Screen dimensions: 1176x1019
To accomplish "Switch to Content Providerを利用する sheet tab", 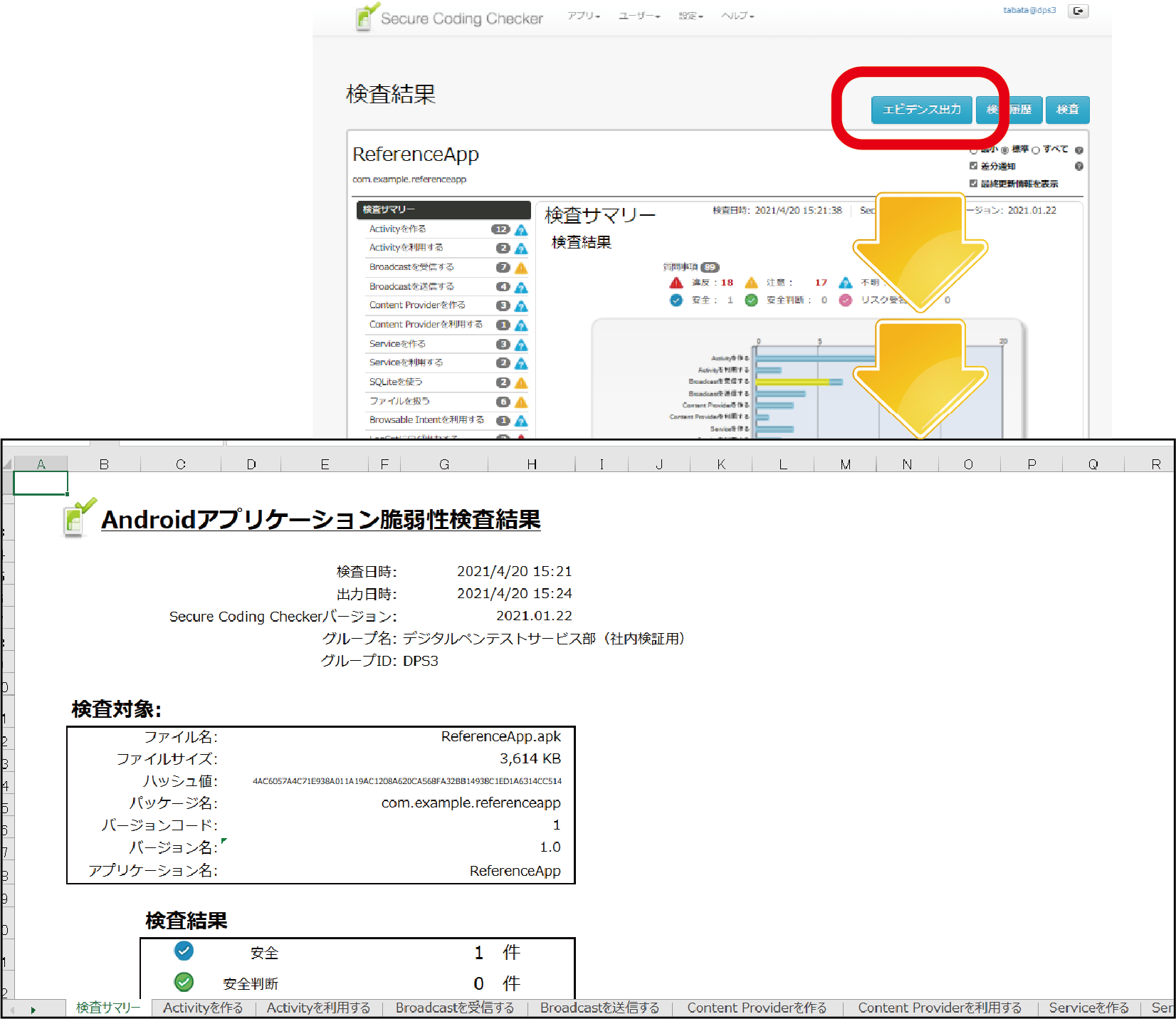I will pos(940,1008).
